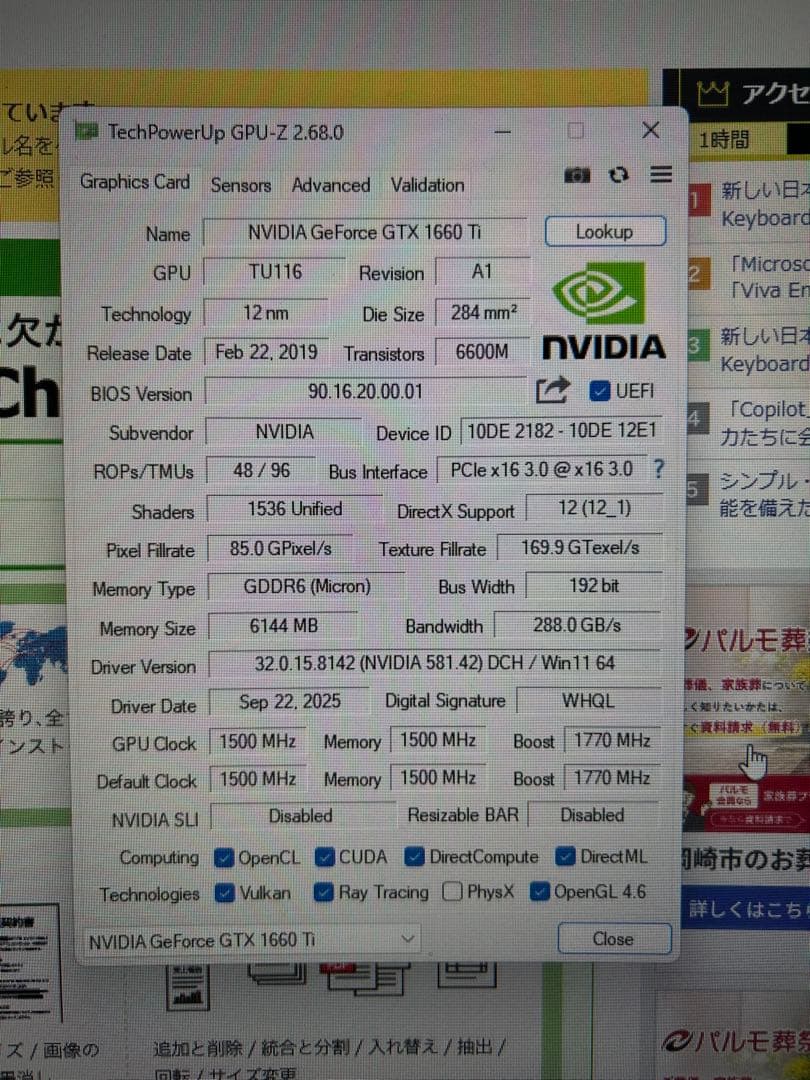
Task: Toggle the OpenCL checkbox off
Action: 224,857
